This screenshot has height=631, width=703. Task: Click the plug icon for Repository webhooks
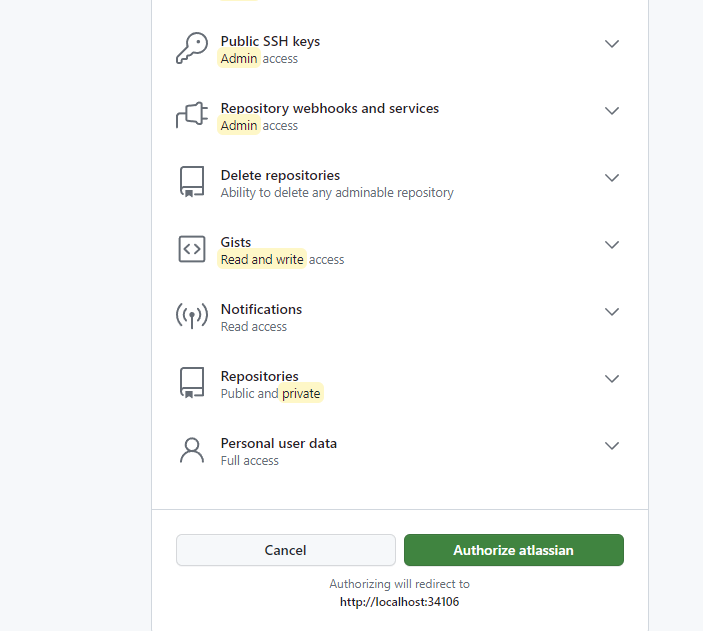pos(191,116)
